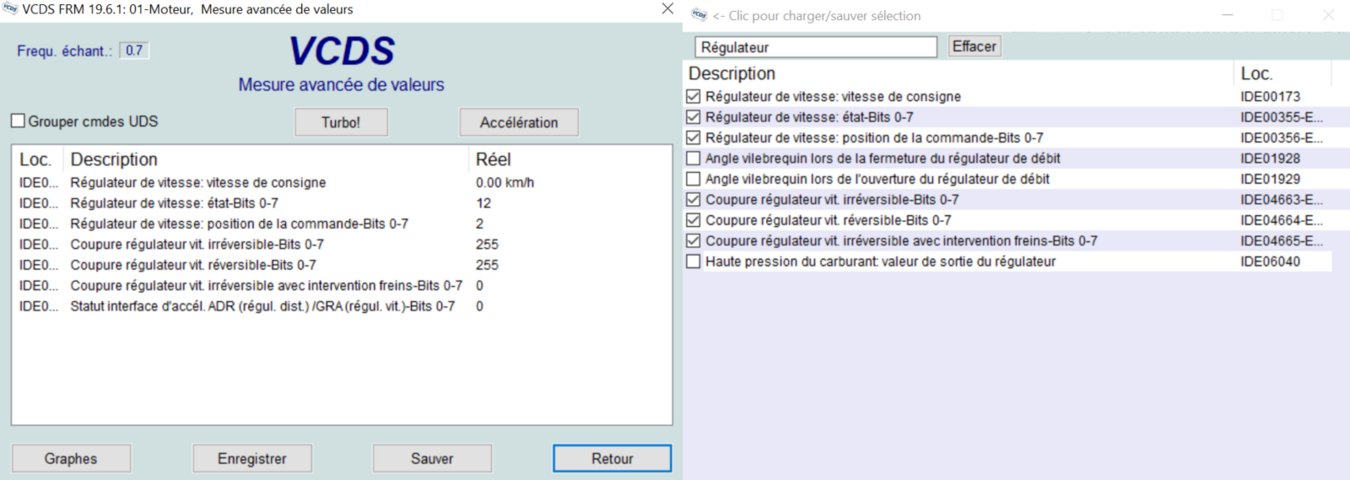Select measured row Coupure régulateur vit. irréversible-Bits 0-7
The height and width of the screenshot is (480, 1350).
tap(341, 244)
